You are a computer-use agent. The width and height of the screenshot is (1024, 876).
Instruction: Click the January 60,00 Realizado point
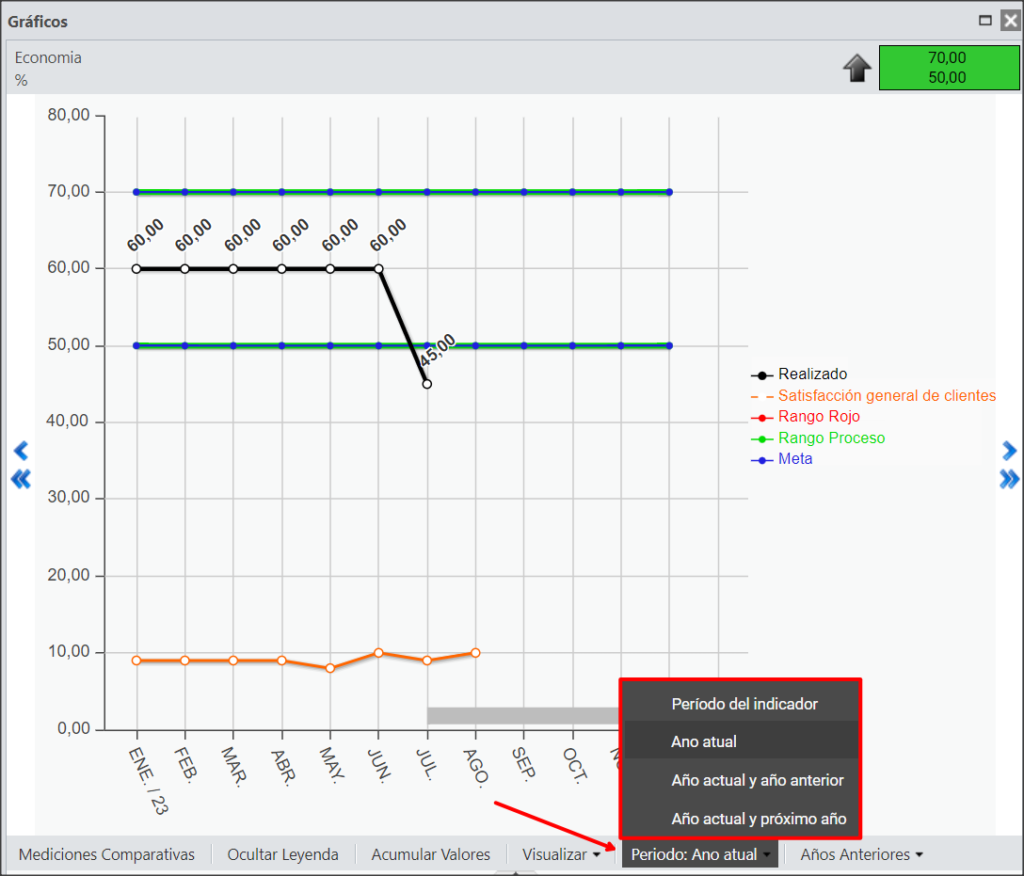(x=136, y=268)
